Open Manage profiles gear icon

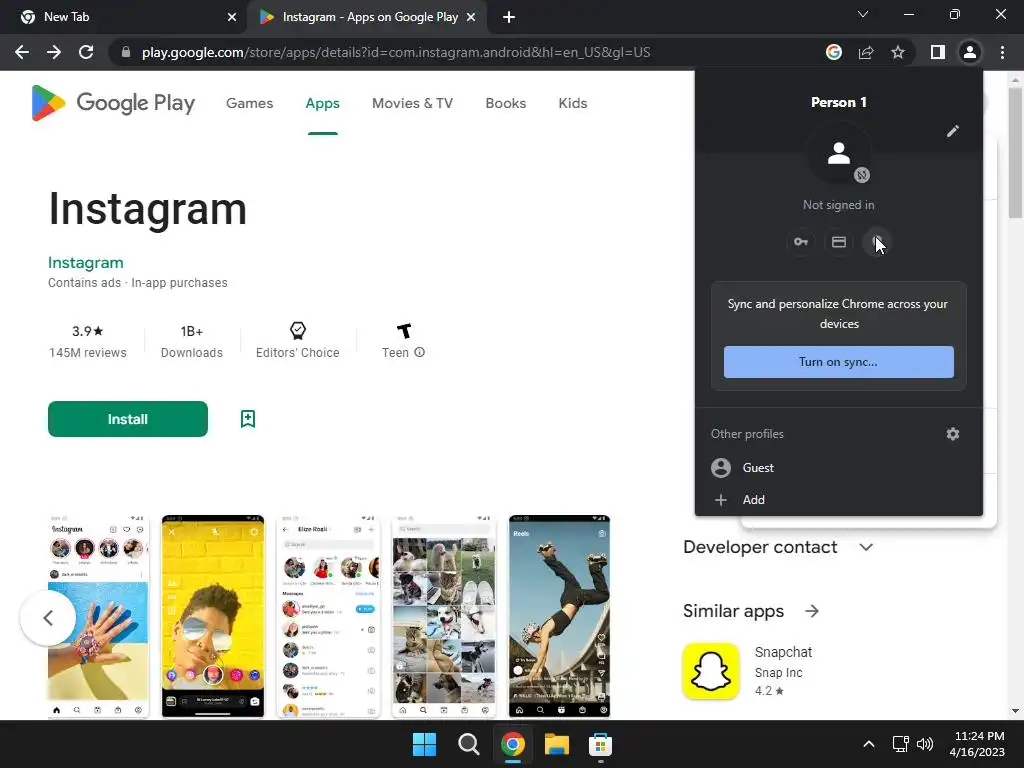tap(953, 434)
